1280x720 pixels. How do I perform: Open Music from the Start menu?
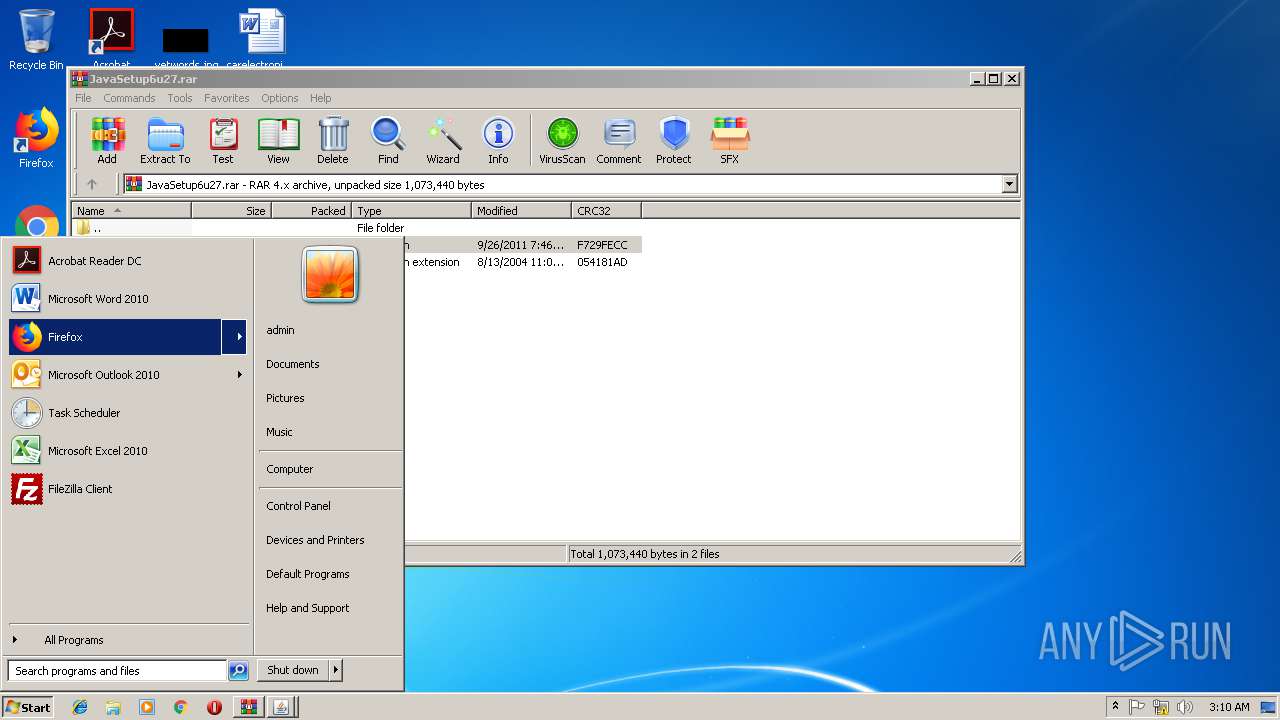pos(279,432)
